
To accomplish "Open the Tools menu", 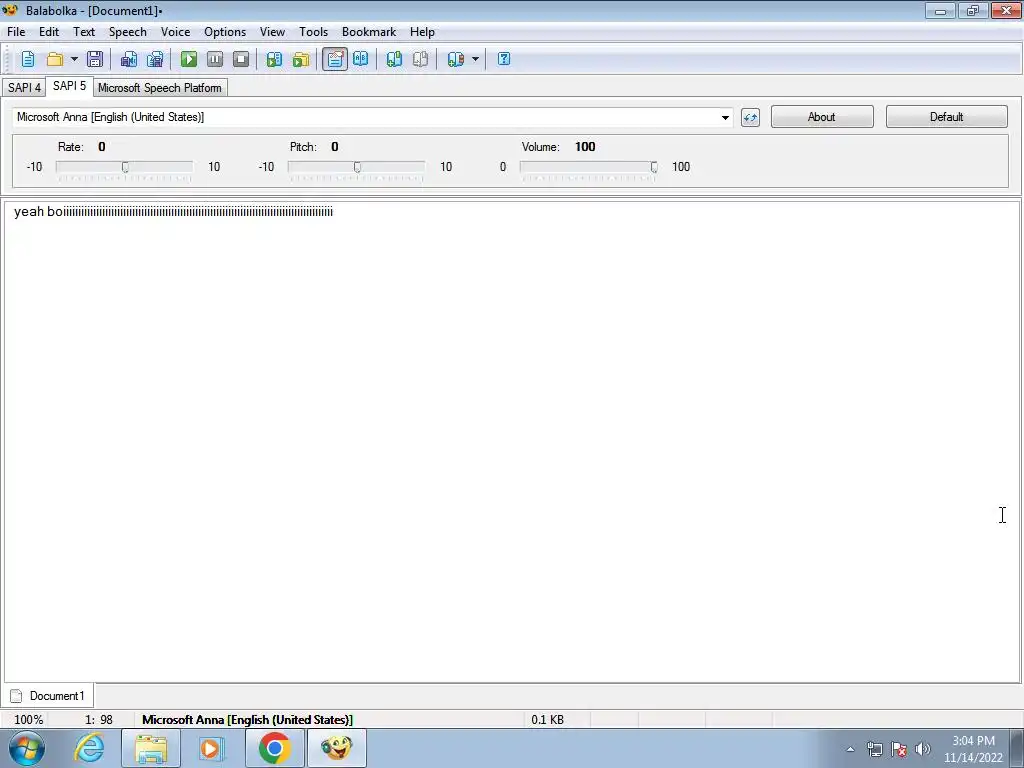I will [x=313, y=32].
